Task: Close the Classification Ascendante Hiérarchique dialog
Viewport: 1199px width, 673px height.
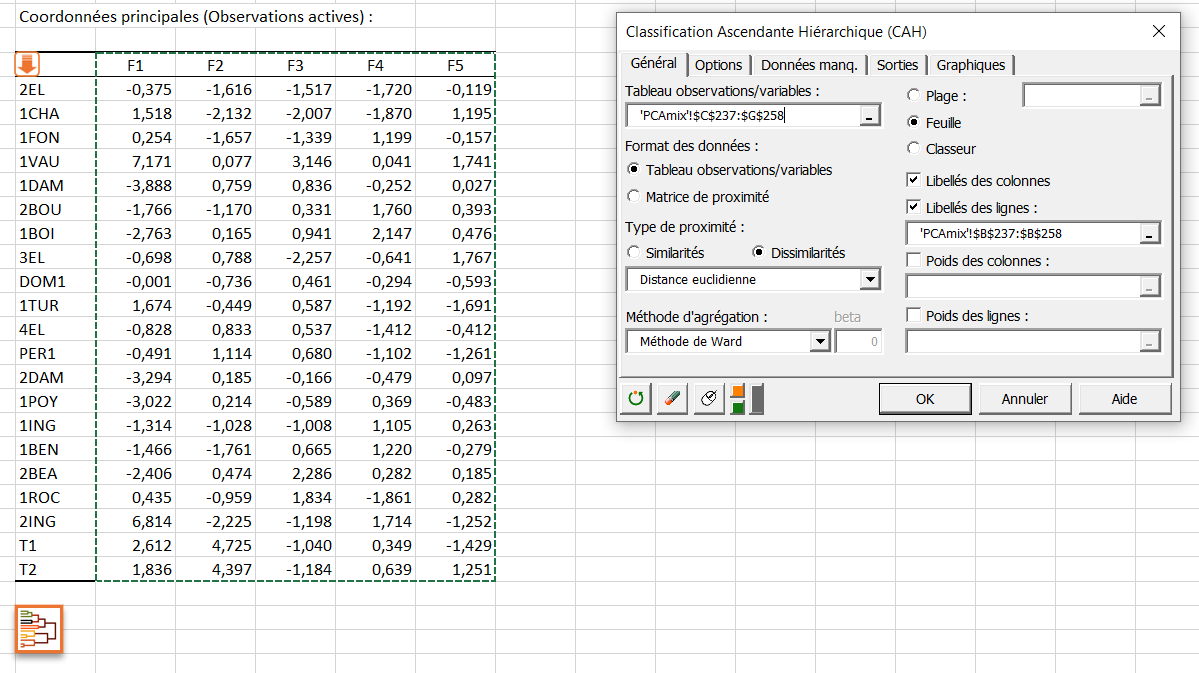Action: [1159, 31]
